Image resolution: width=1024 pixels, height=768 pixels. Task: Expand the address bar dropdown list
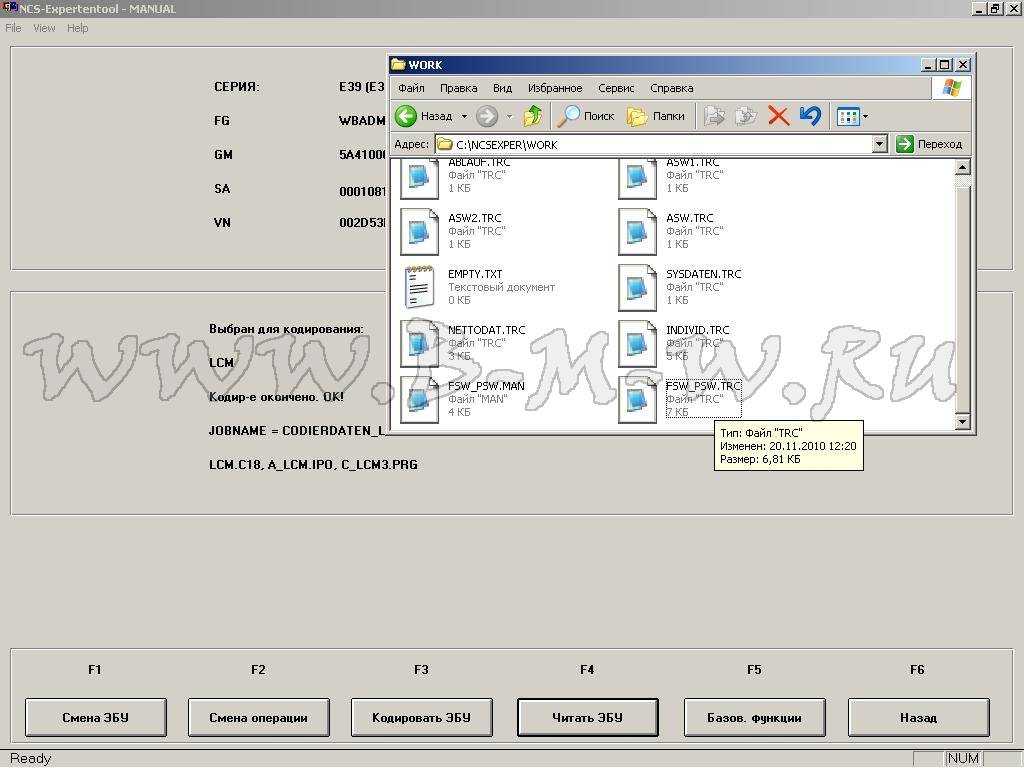880,144
